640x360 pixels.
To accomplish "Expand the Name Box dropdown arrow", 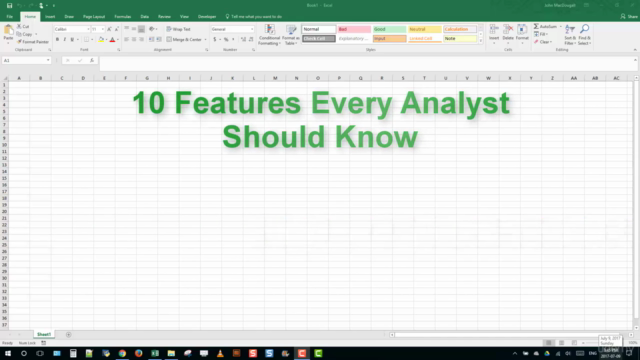I will tap(48, 60).
